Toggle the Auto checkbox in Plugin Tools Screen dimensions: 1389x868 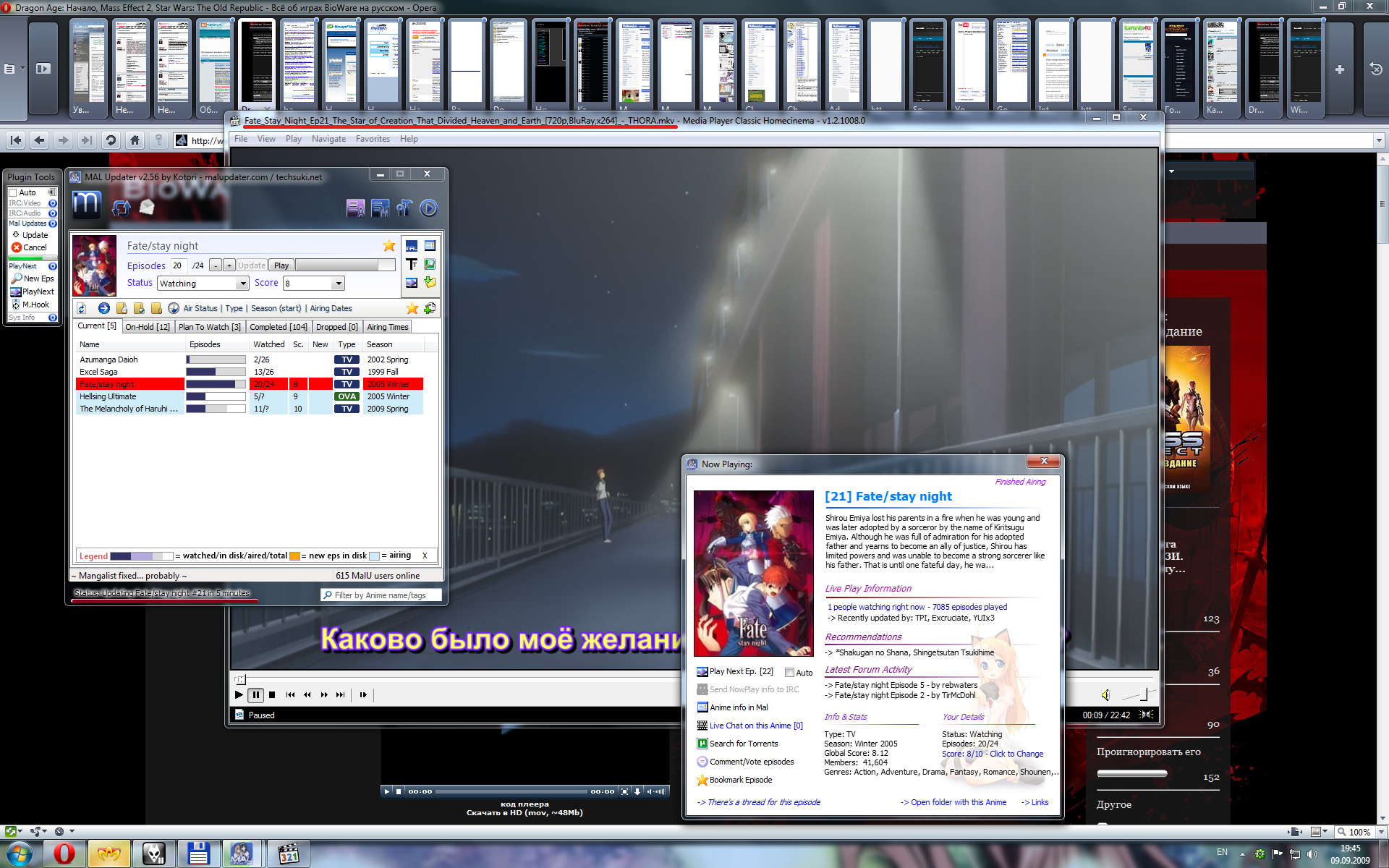click(x=13, y=193)
